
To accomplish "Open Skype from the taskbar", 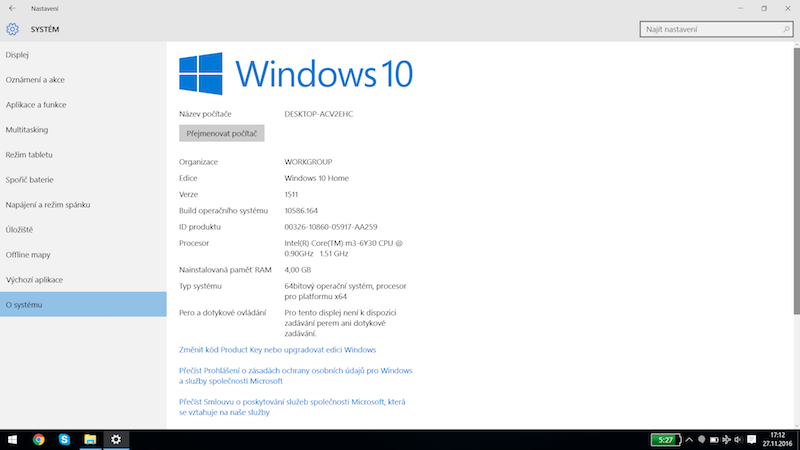I will tap(64, 439).
